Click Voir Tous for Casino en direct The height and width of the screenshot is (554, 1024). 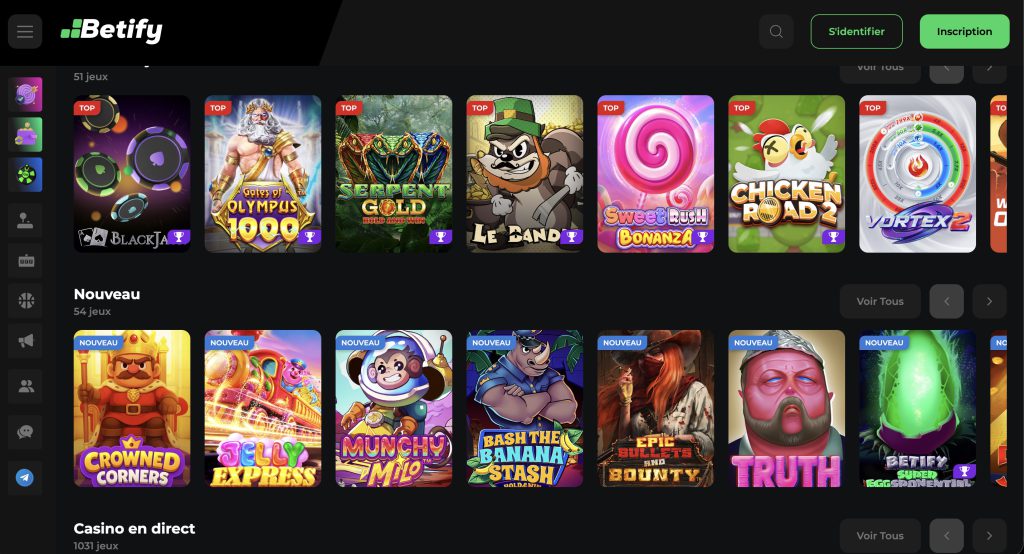point(880,536)
